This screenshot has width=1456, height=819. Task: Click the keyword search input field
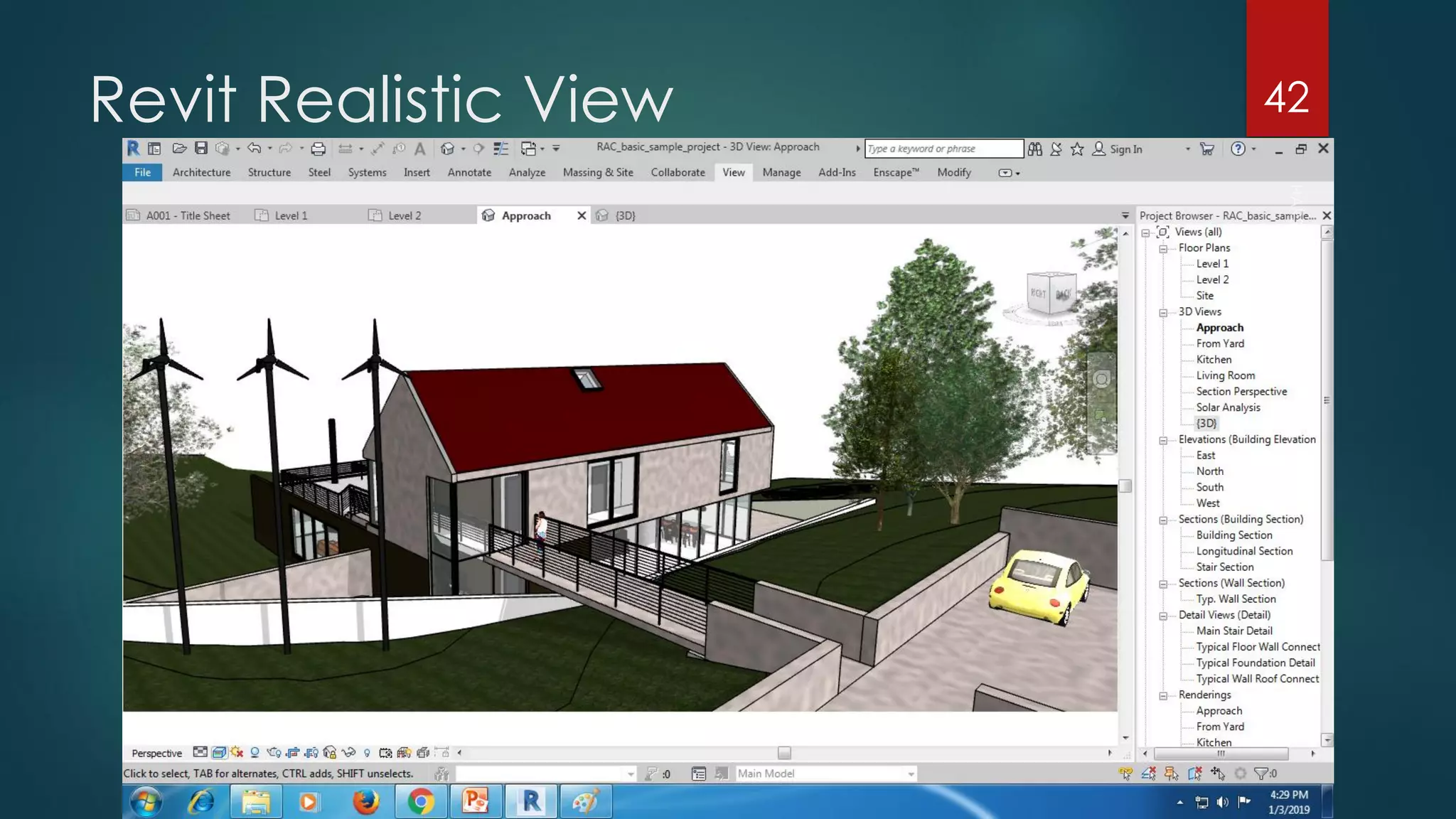pyautogui.click(x=944, y=149)
